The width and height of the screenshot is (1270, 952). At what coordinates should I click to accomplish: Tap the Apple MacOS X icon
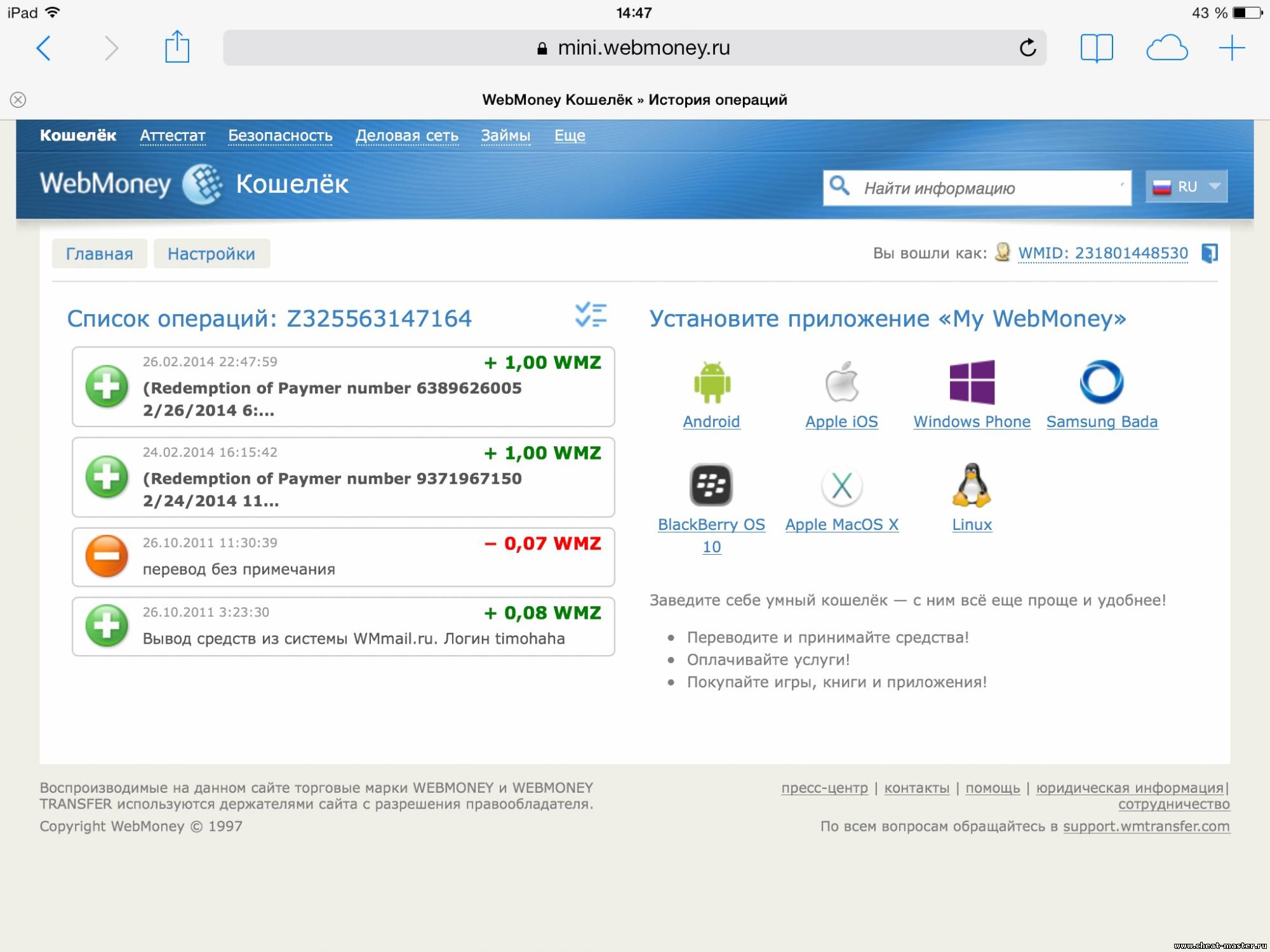tap(841, 486)
